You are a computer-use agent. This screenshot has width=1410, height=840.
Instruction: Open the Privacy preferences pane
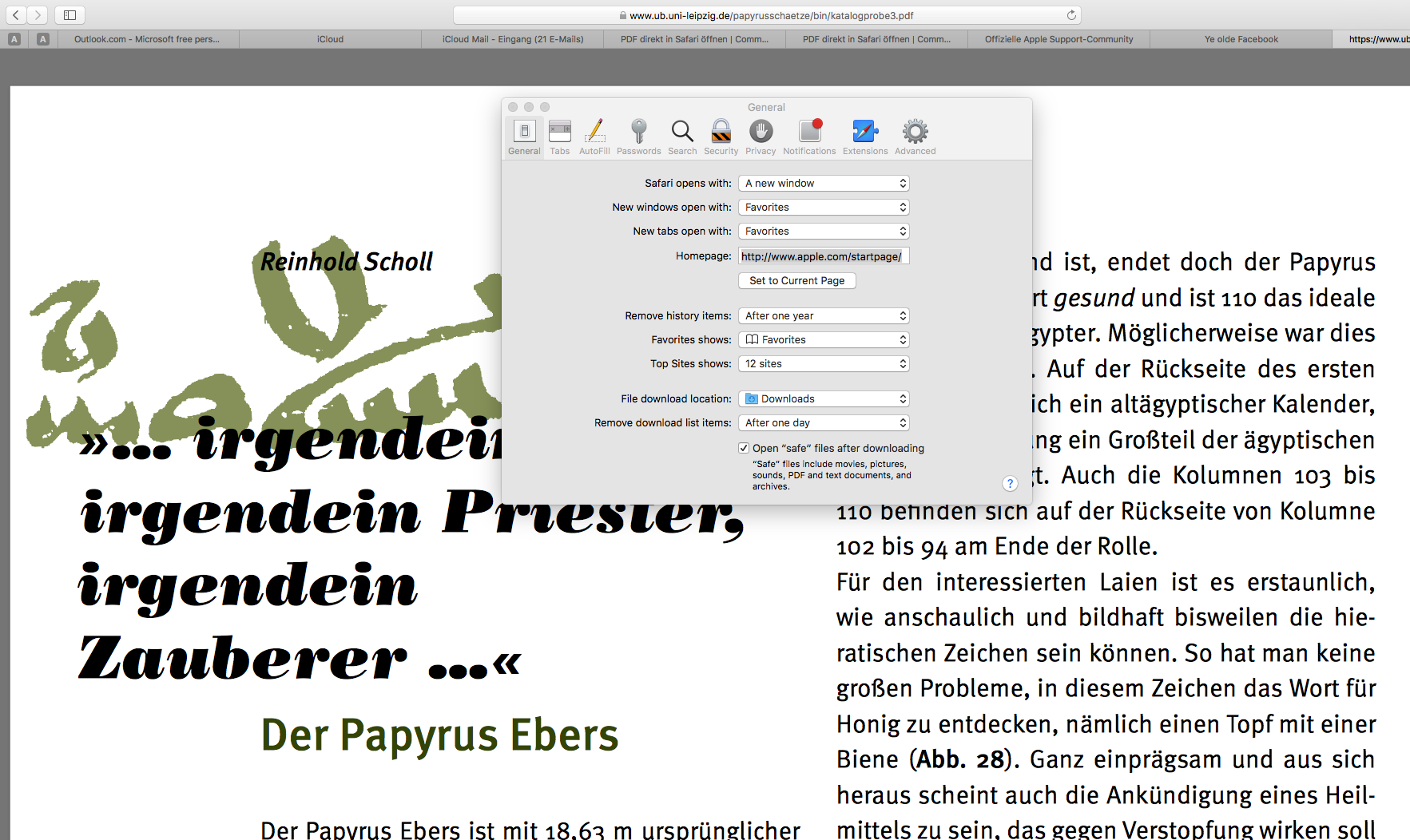(x=761, y=137)
